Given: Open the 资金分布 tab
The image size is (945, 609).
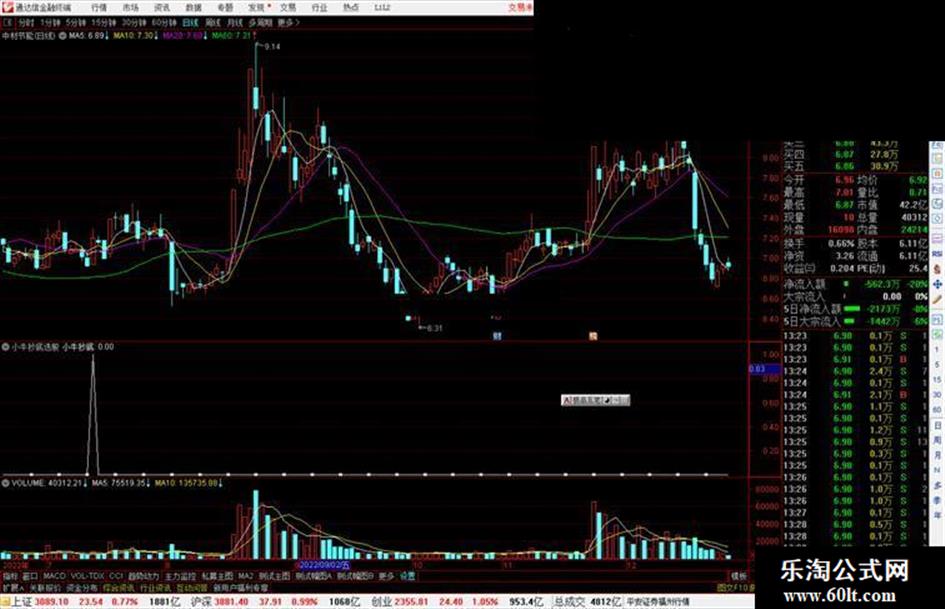Looking at the screenshot, I should point(82,587).
